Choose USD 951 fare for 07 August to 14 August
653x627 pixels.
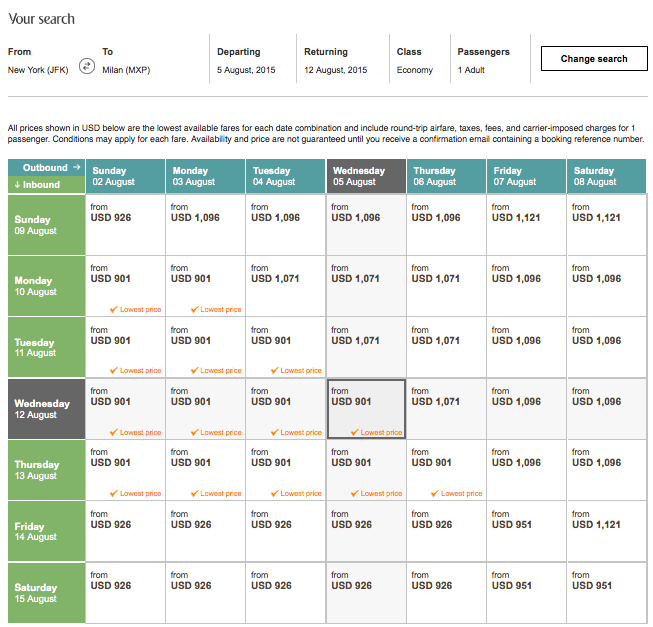pyautogui.click(x=526, y=531)
